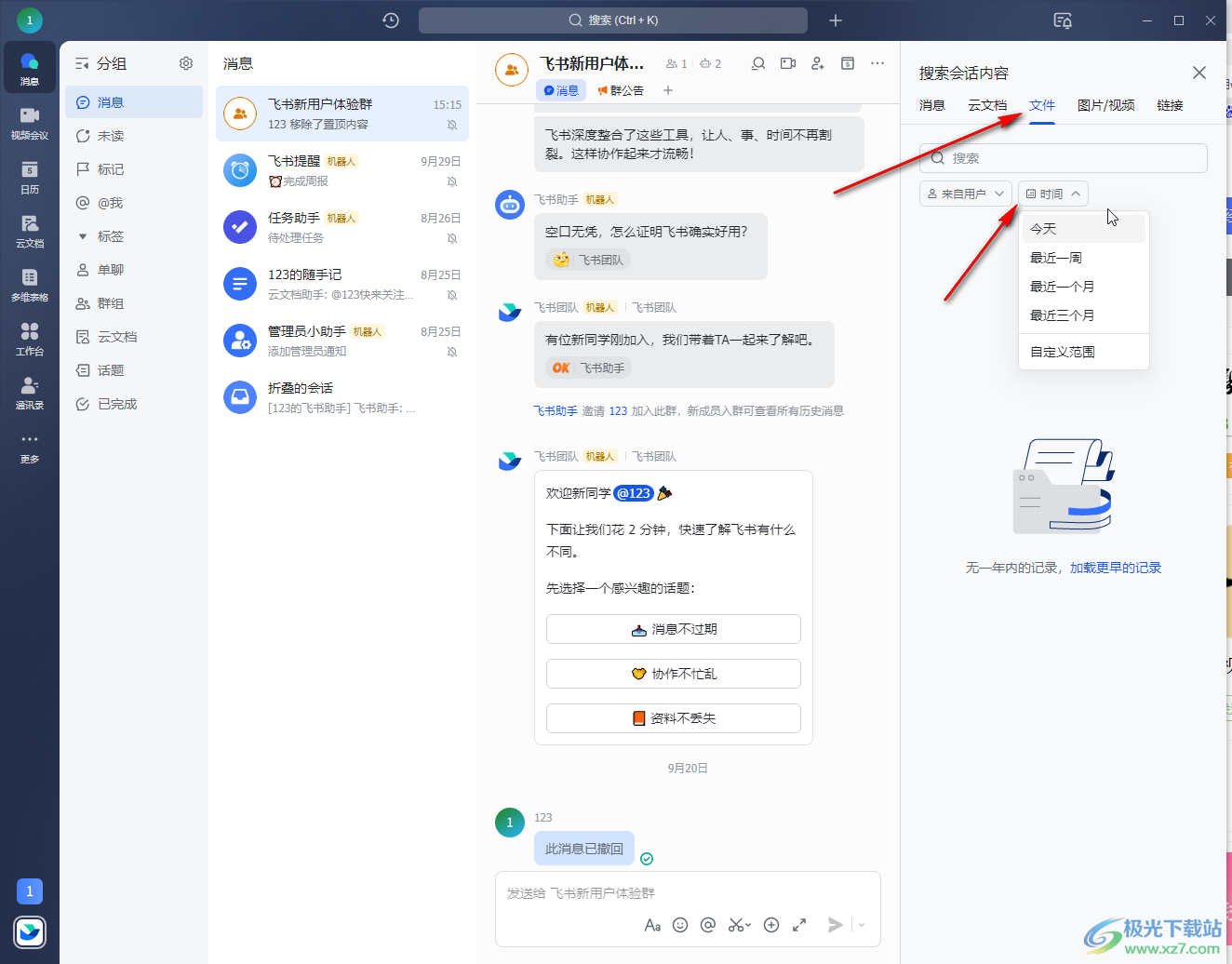
Task: Click the 协作不忙乱 button
Action: [x=674, y=674]
